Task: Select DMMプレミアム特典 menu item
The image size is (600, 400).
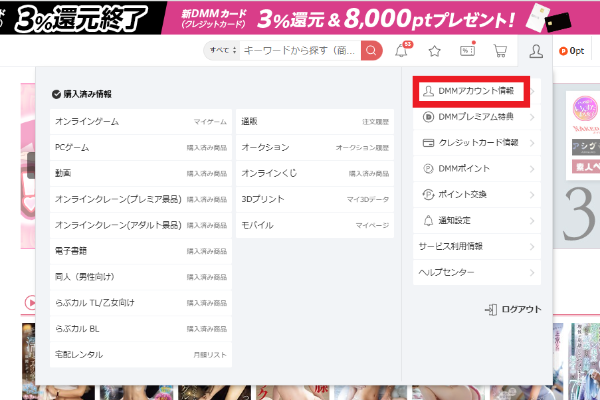Action: click(478, 117)
